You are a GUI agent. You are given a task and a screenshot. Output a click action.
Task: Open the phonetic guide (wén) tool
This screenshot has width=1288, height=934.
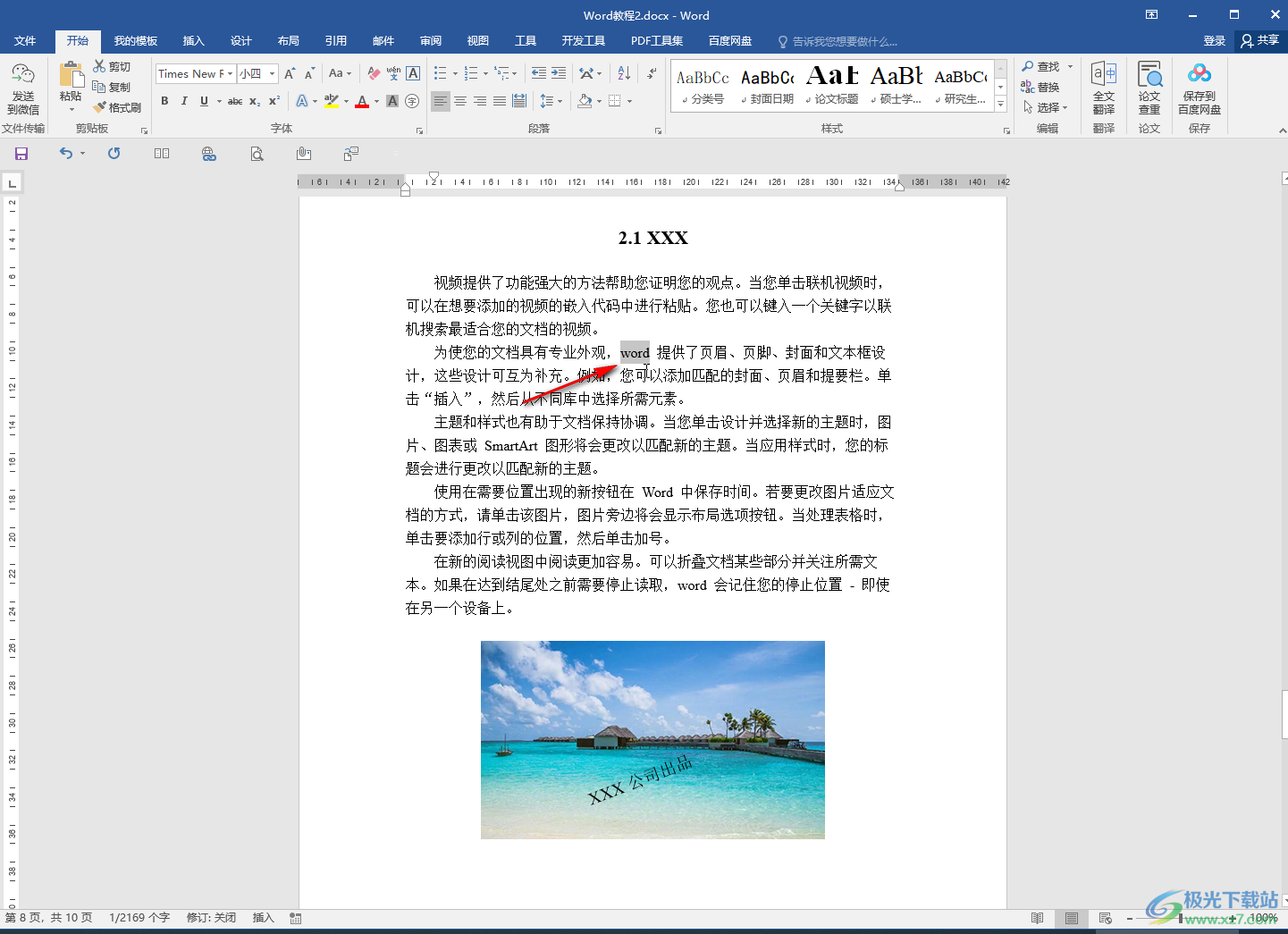(393, 73)
